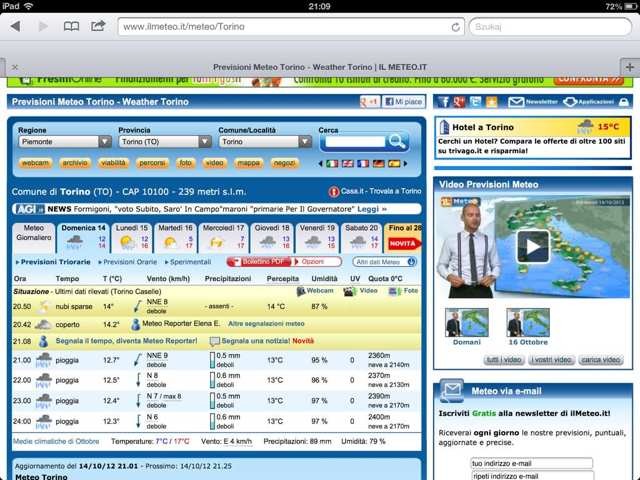This screenshot has height=480, width=640.
Task: Select the Sabato 20 forecast tab
Action: 361,238
